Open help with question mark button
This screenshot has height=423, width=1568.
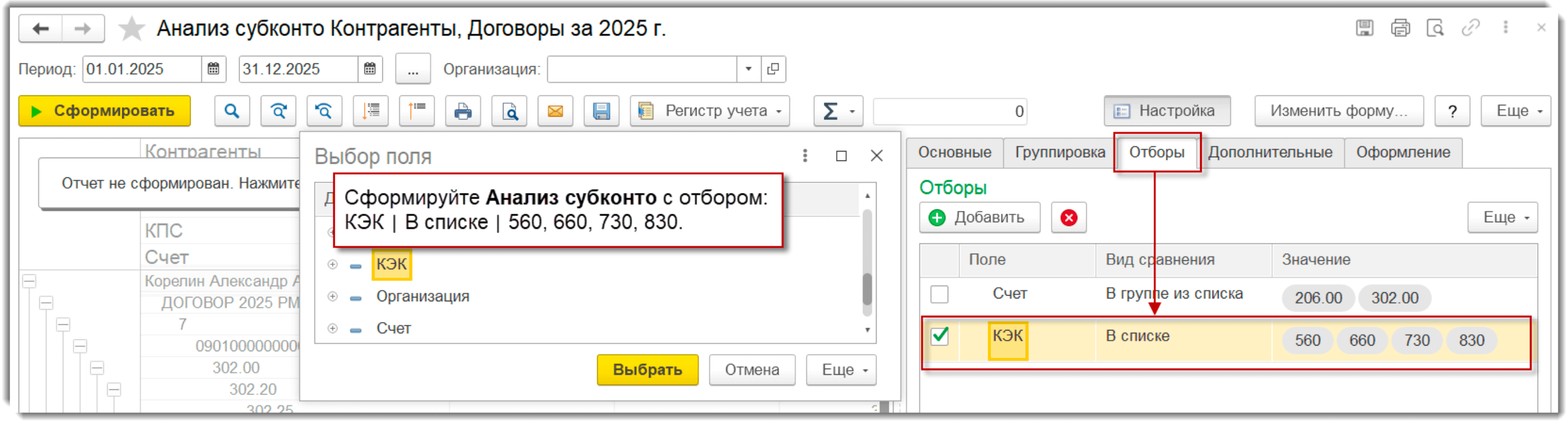coord(1452,111)
